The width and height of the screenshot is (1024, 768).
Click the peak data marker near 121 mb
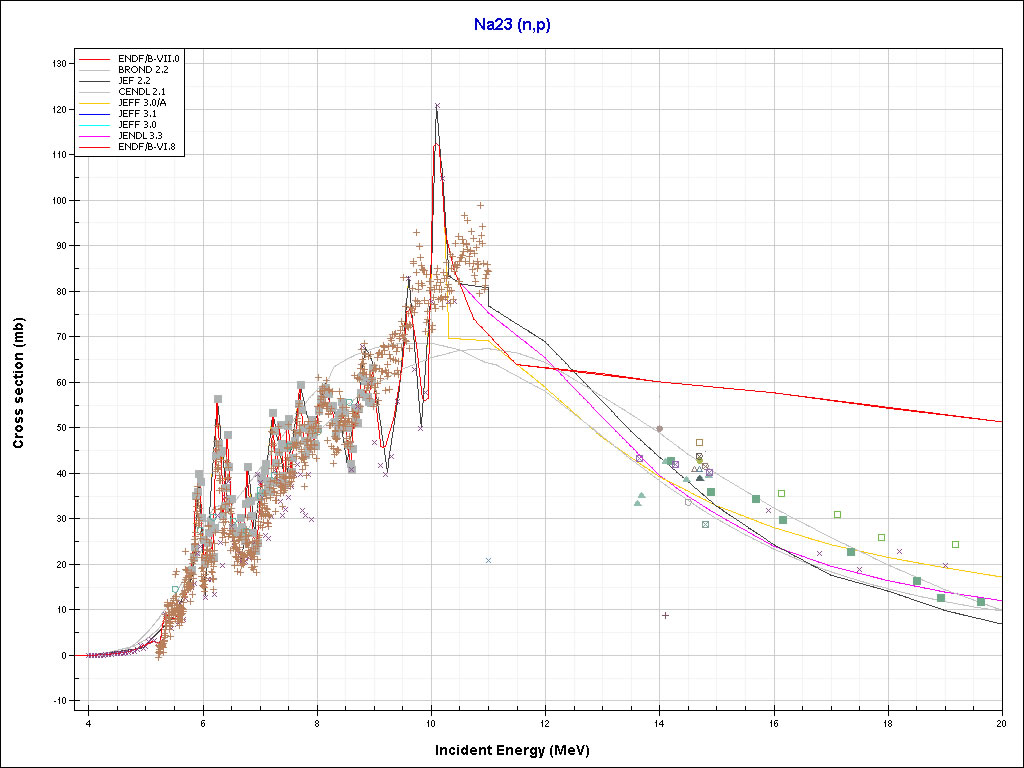(437, 105)
